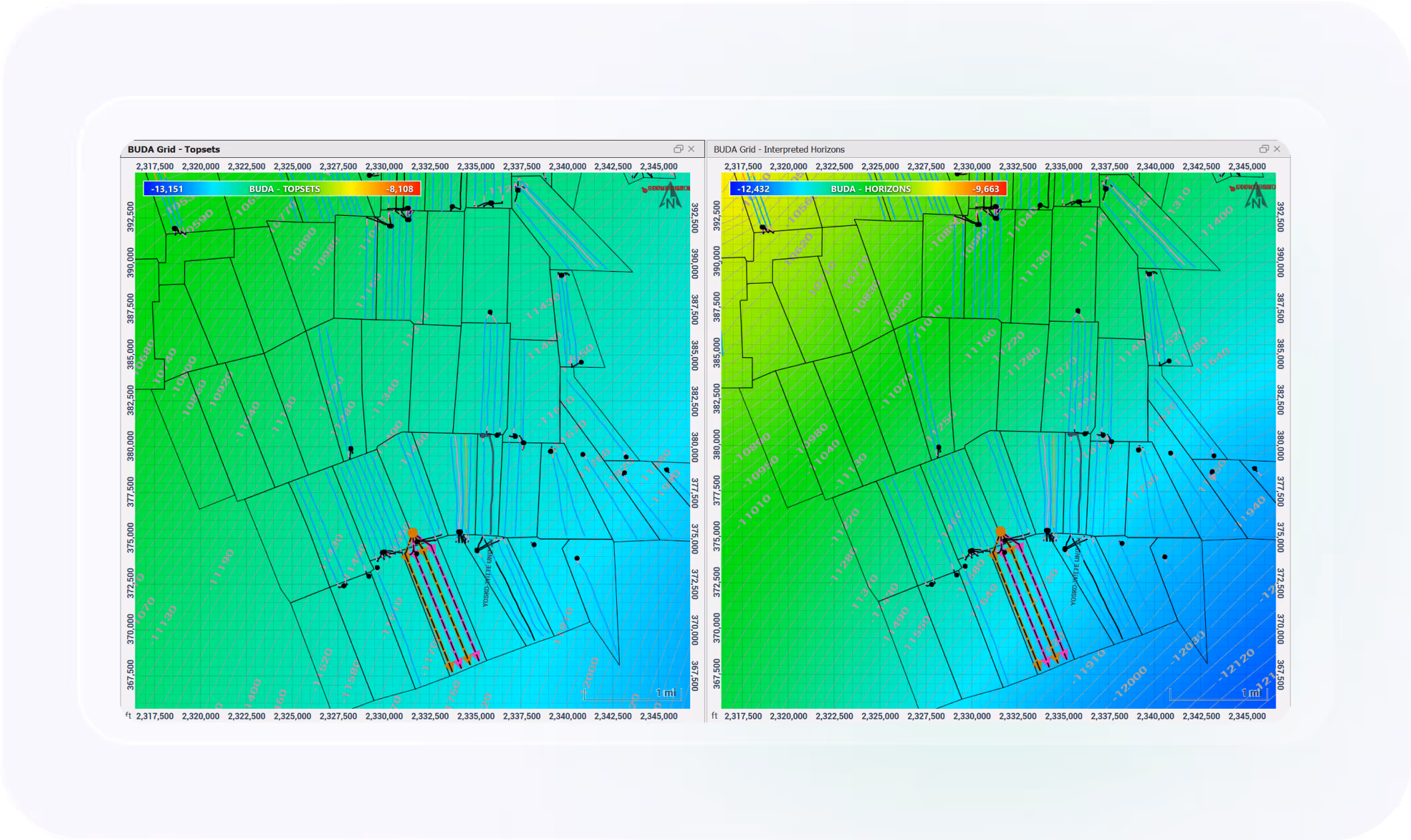Restore down the BUDA Grid - Topsets window
The width and height of the screenshot is (1411, 840).
point(678,149)
